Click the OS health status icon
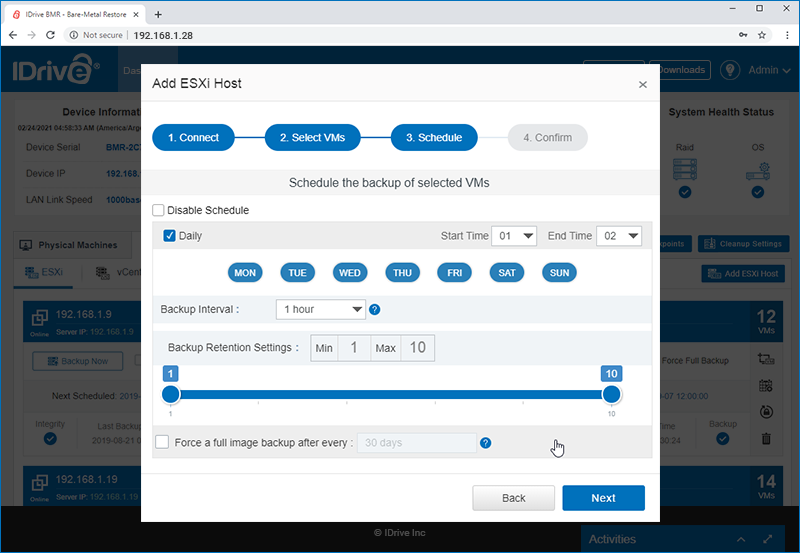The height and width of the screenshot is (553, 800). click(x=758, y=171)
